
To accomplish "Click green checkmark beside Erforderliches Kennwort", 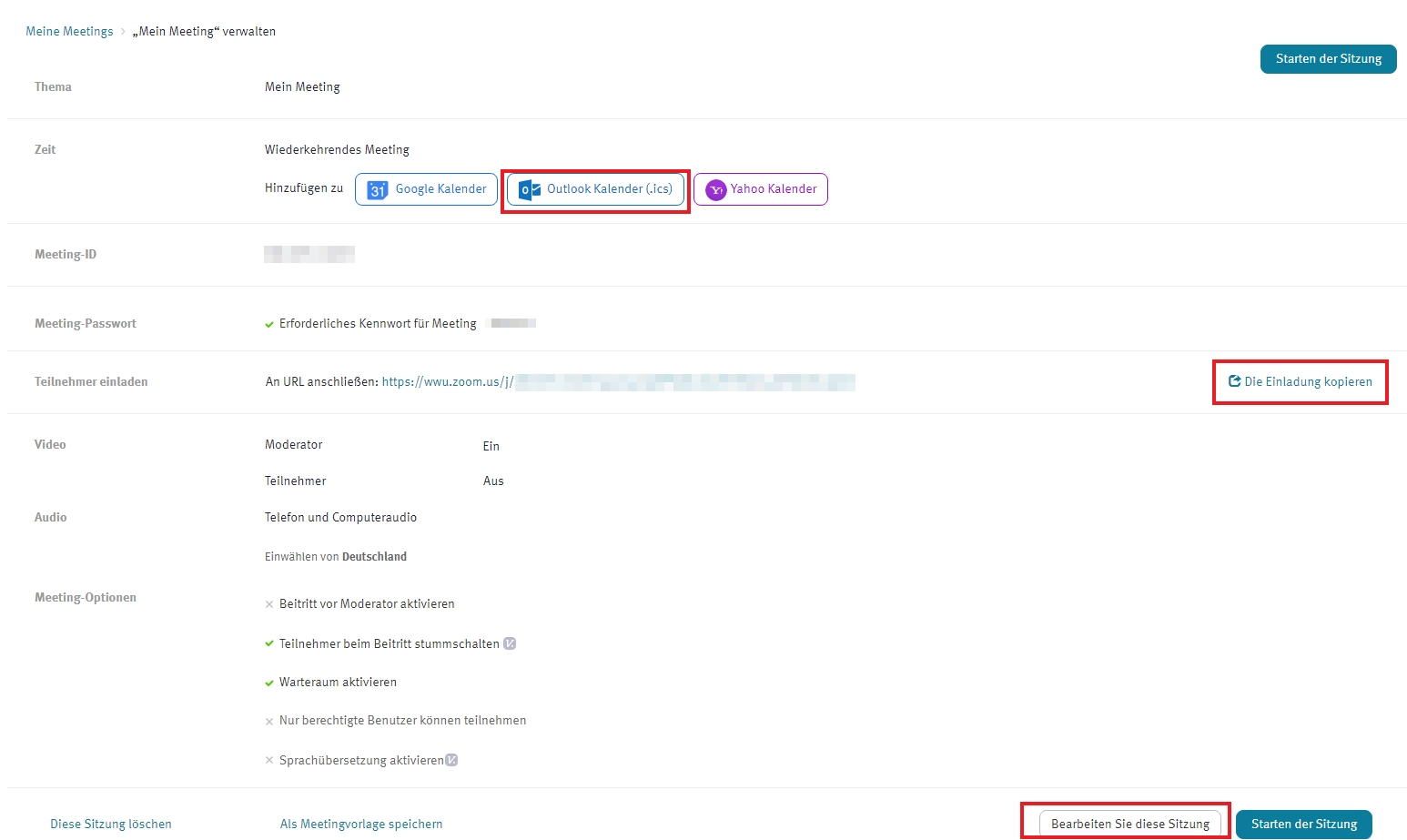I will click(269, 324).
